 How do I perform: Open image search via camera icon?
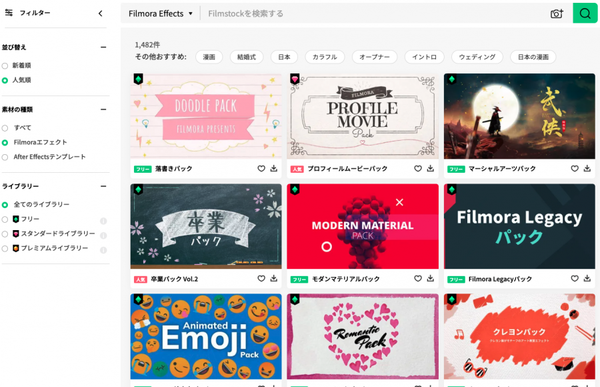tap(557, 14)
